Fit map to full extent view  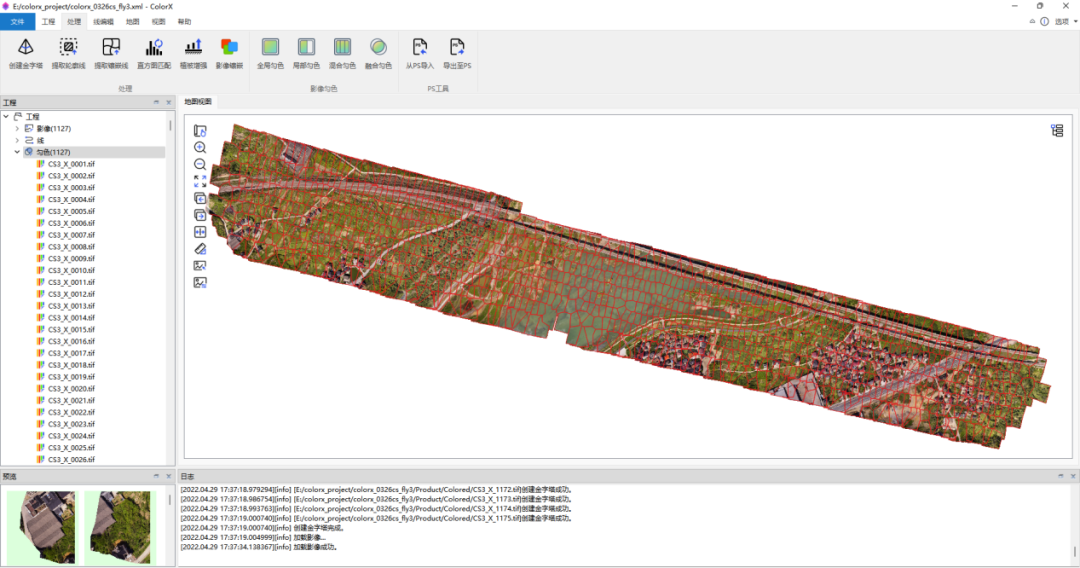click(x=200, y=181)
